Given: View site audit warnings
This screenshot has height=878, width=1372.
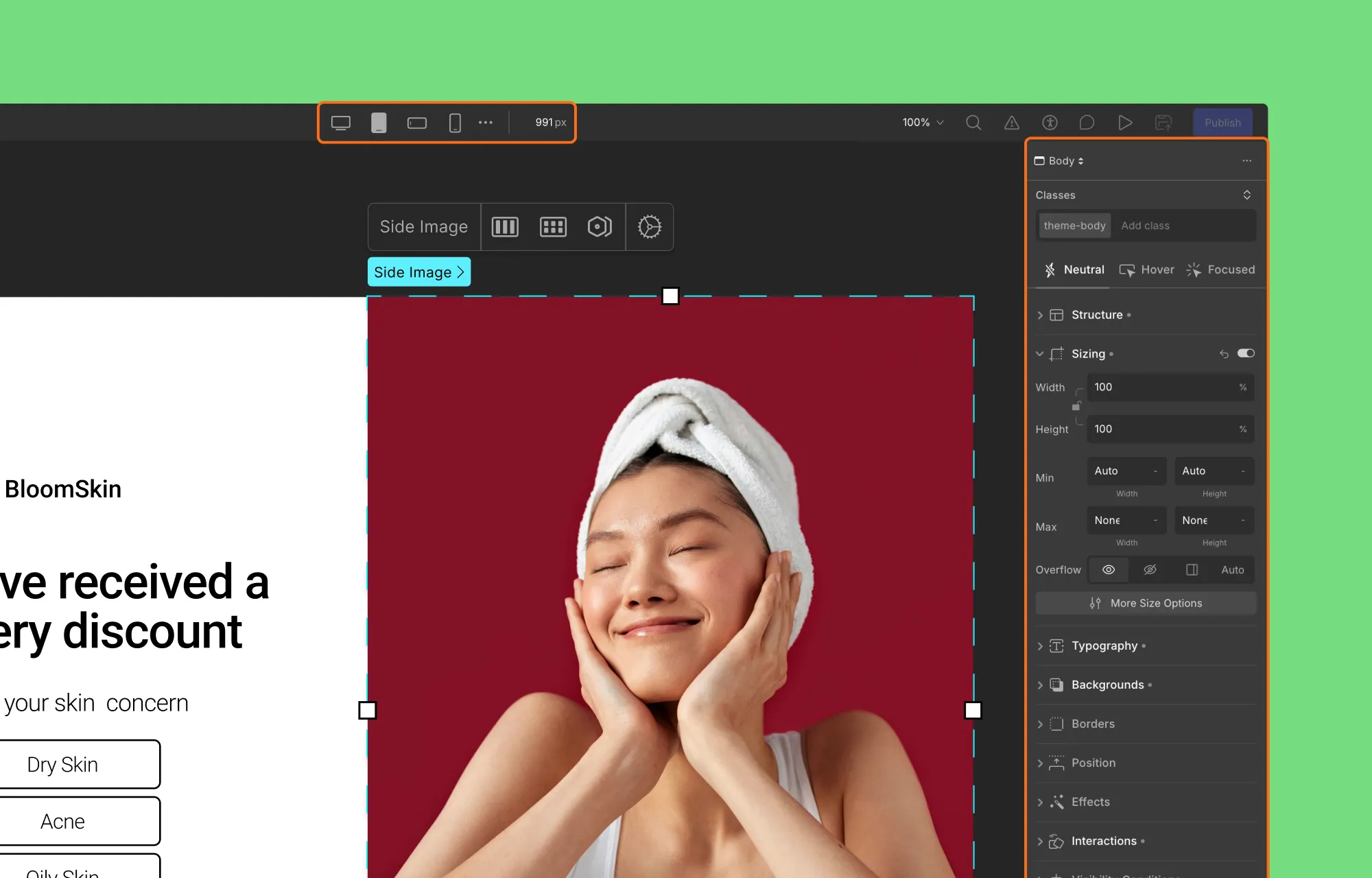Looking at the screenshot, I should [x=1012, y=122].
